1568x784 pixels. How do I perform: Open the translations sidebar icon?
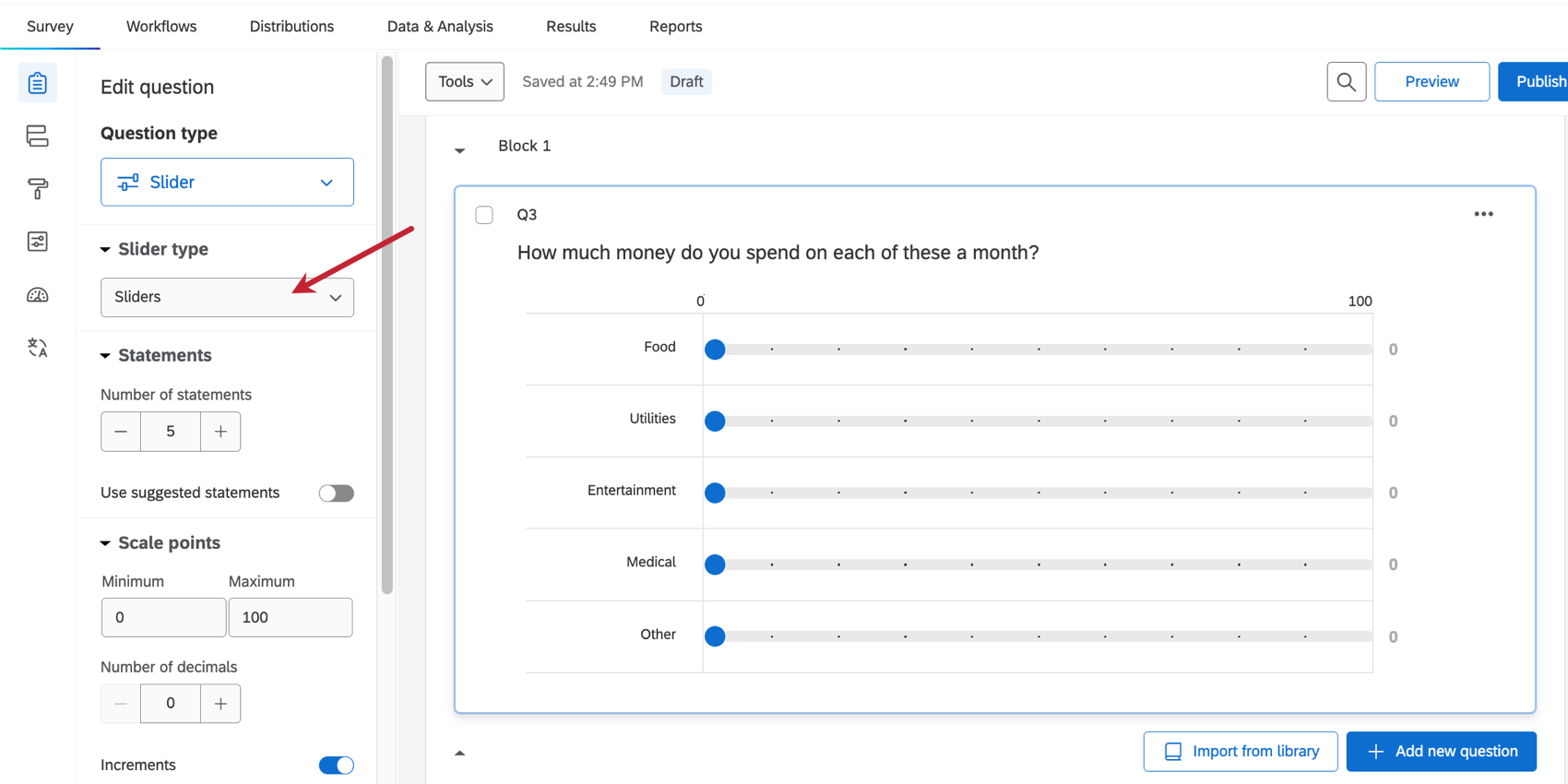click(x=38, y=348)
